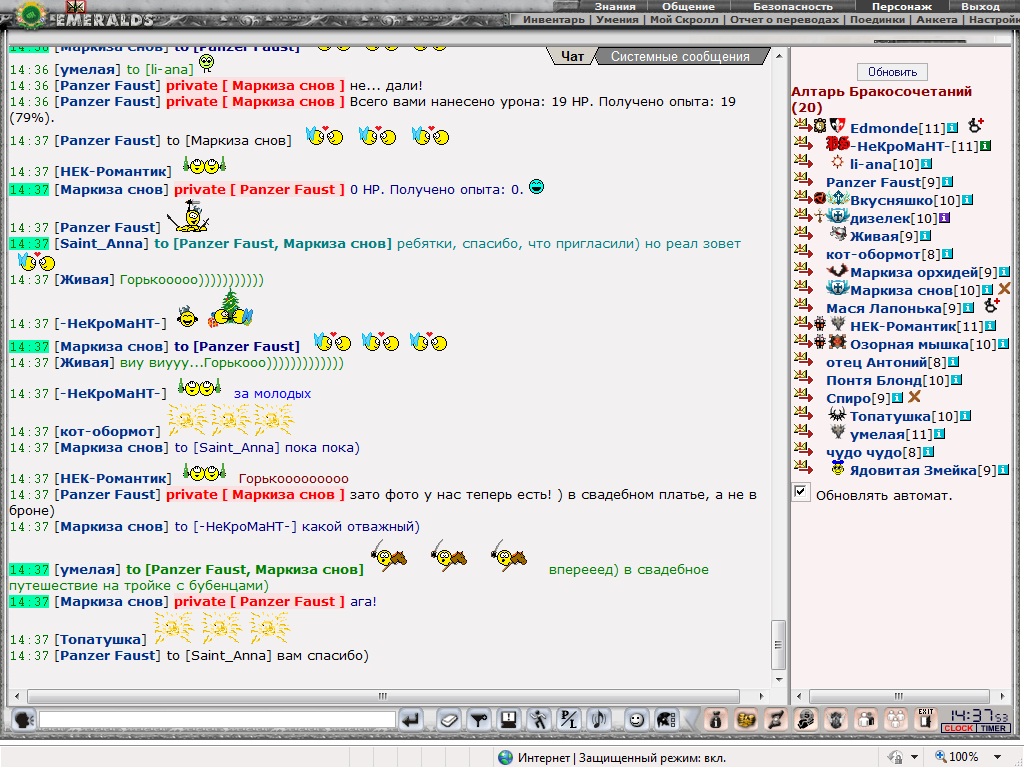Select player Маркиза орхидей in the list

914,272
